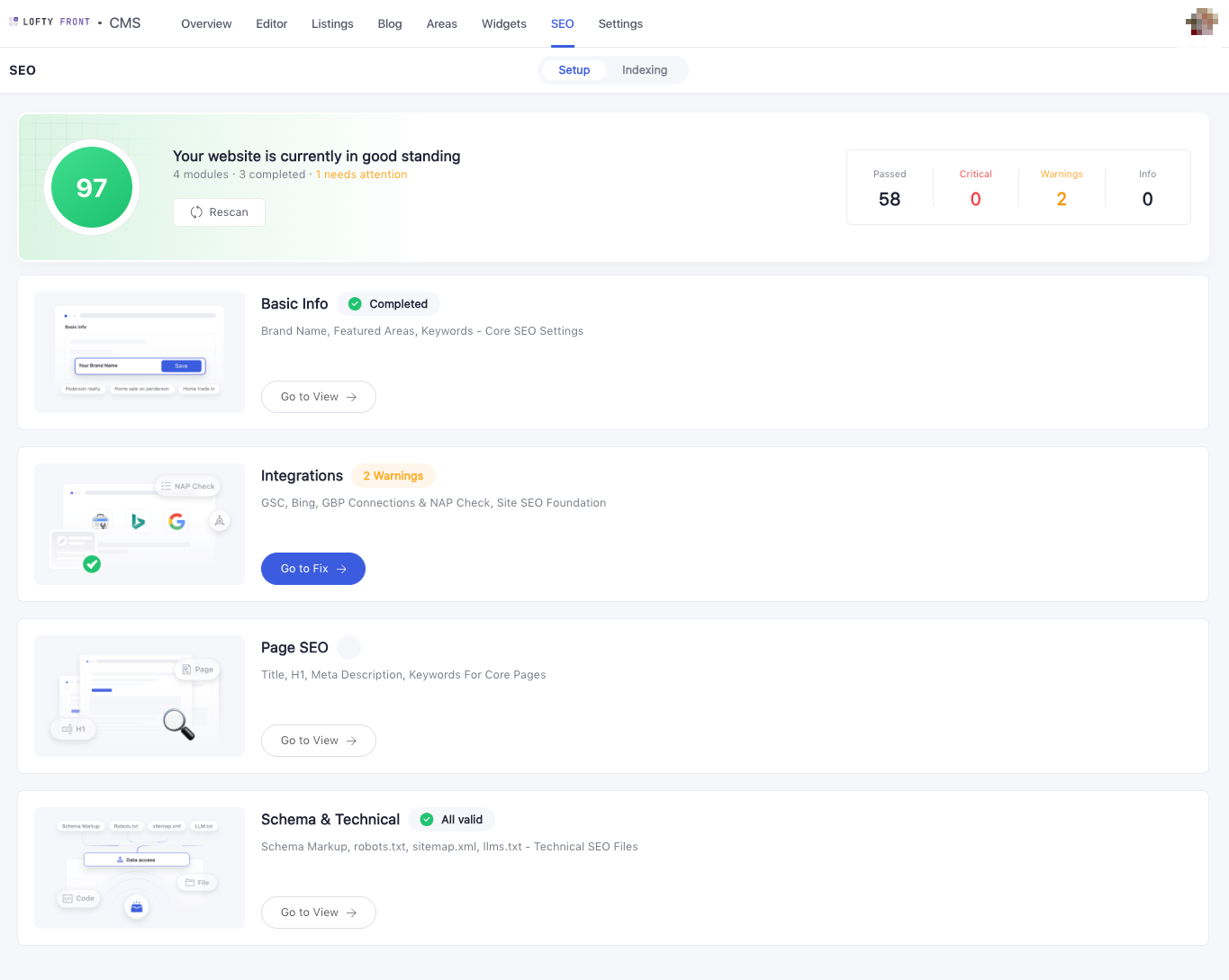
Task: Open Settings in top navigation
Action: [x=620, y=23]
